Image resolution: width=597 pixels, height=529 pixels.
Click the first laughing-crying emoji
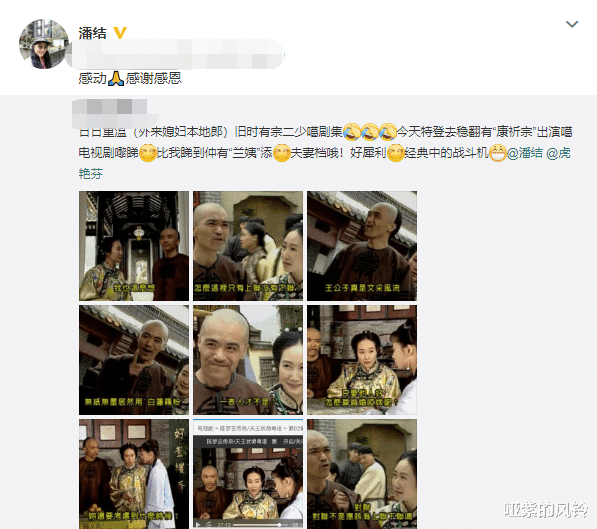click(x=351, y=132)
